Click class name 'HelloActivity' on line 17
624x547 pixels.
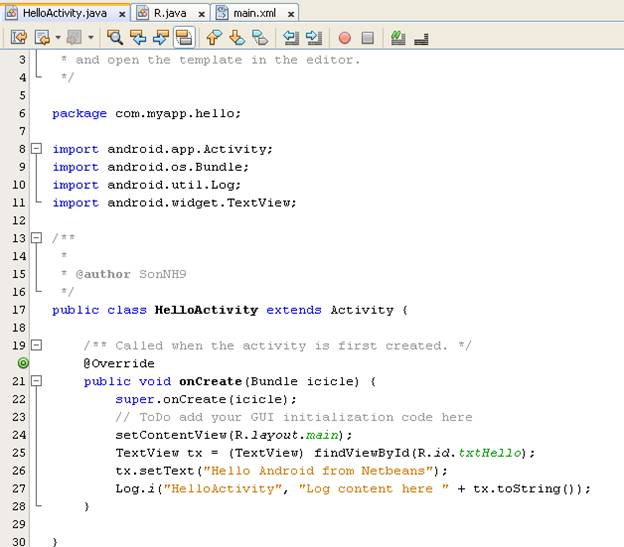207,310
